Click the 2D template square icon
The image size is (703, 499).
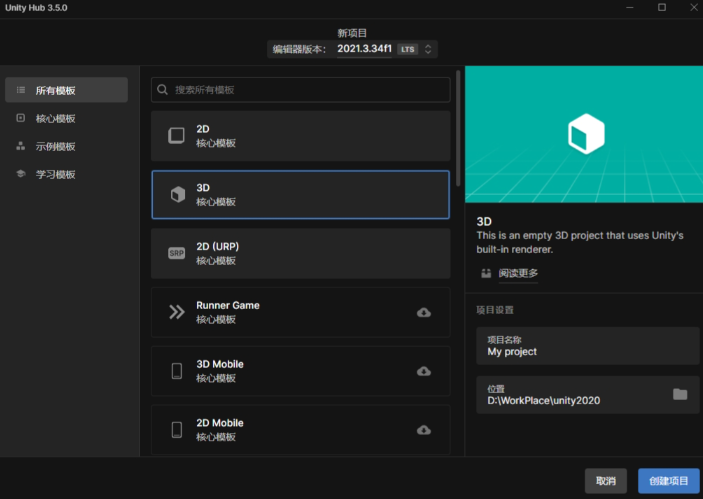click(177, 136)
